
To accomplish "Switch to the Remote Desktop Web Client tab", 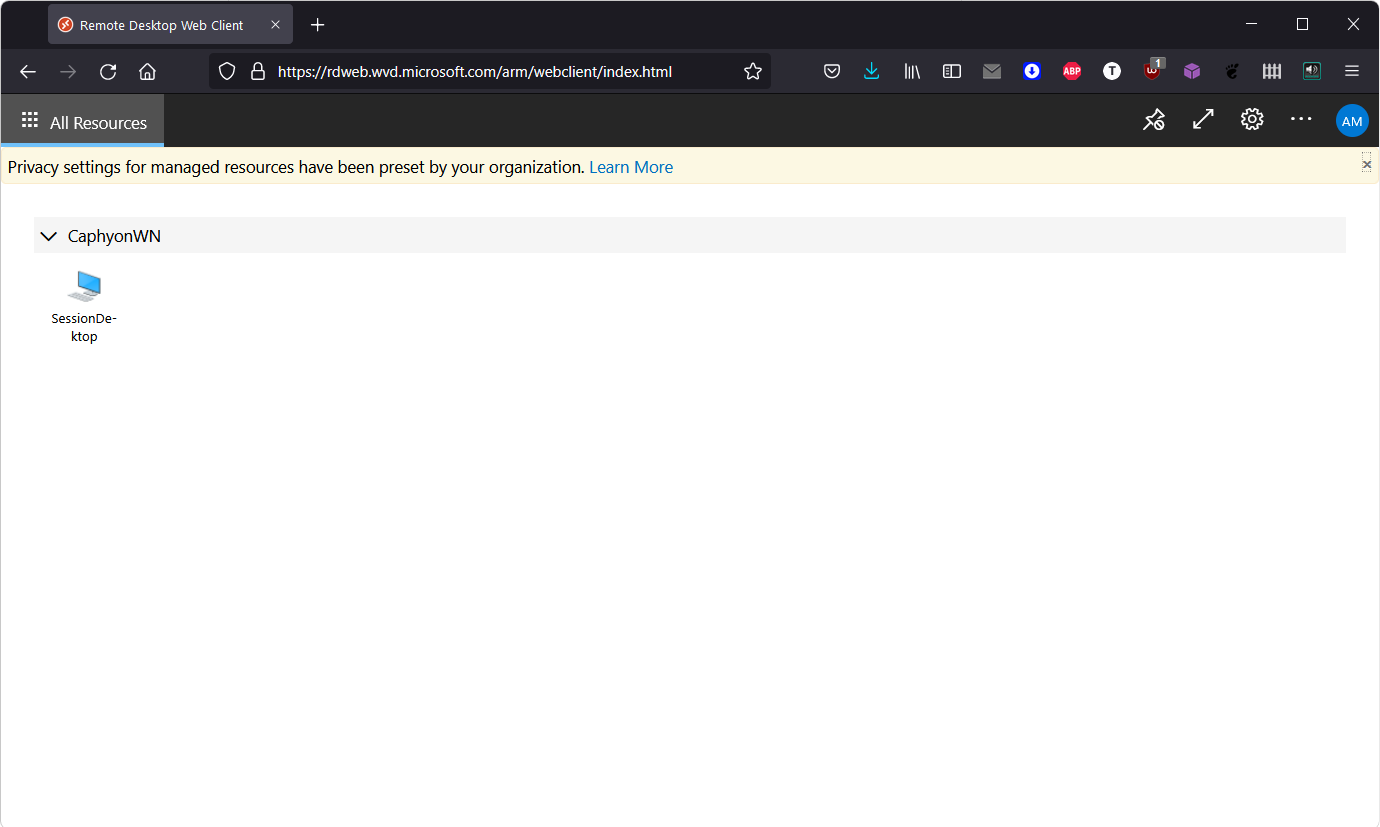I will pos(160,25).
